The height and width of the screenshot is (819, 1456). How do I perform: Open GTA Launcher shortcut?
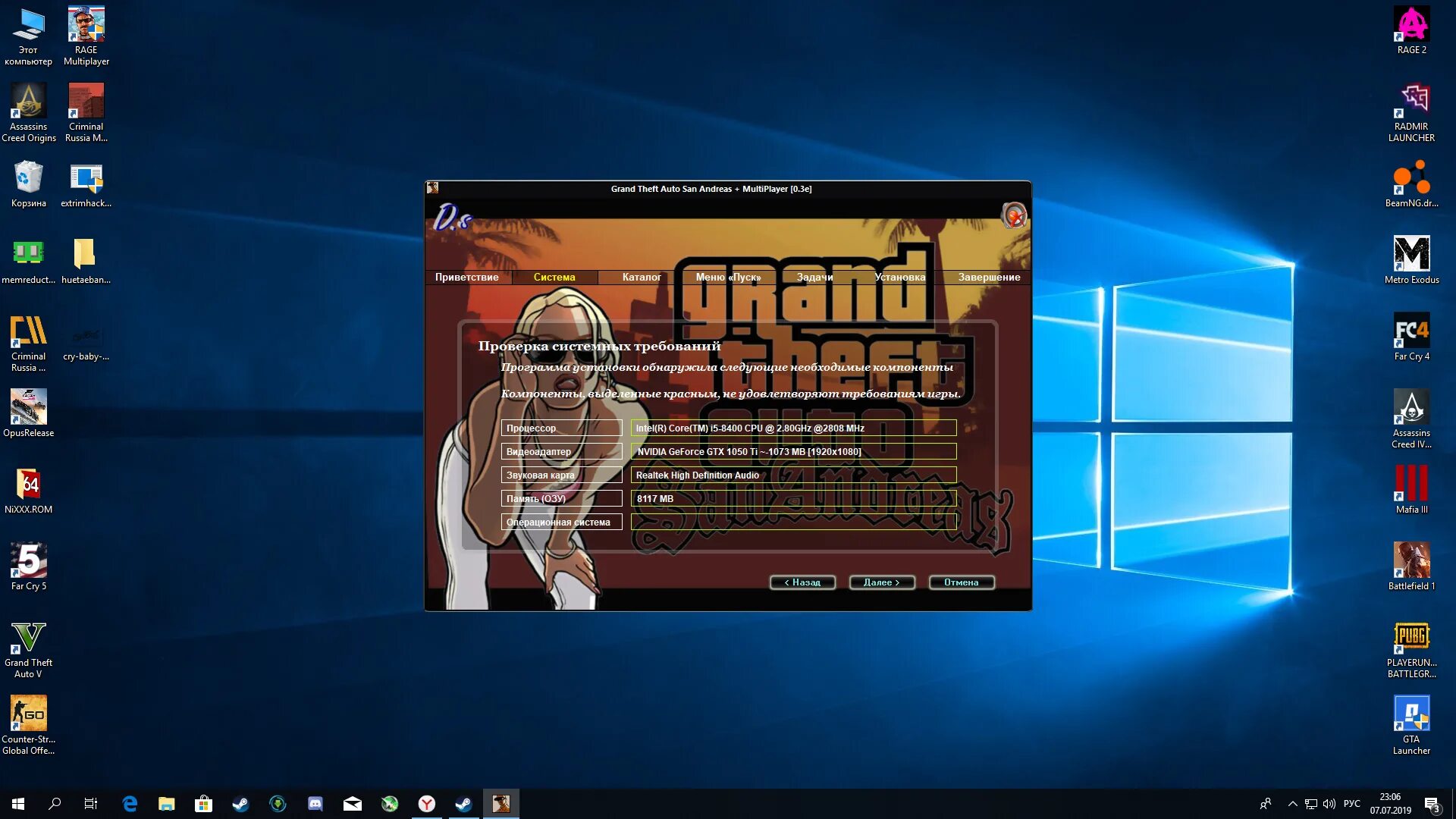coord(1411,726)
